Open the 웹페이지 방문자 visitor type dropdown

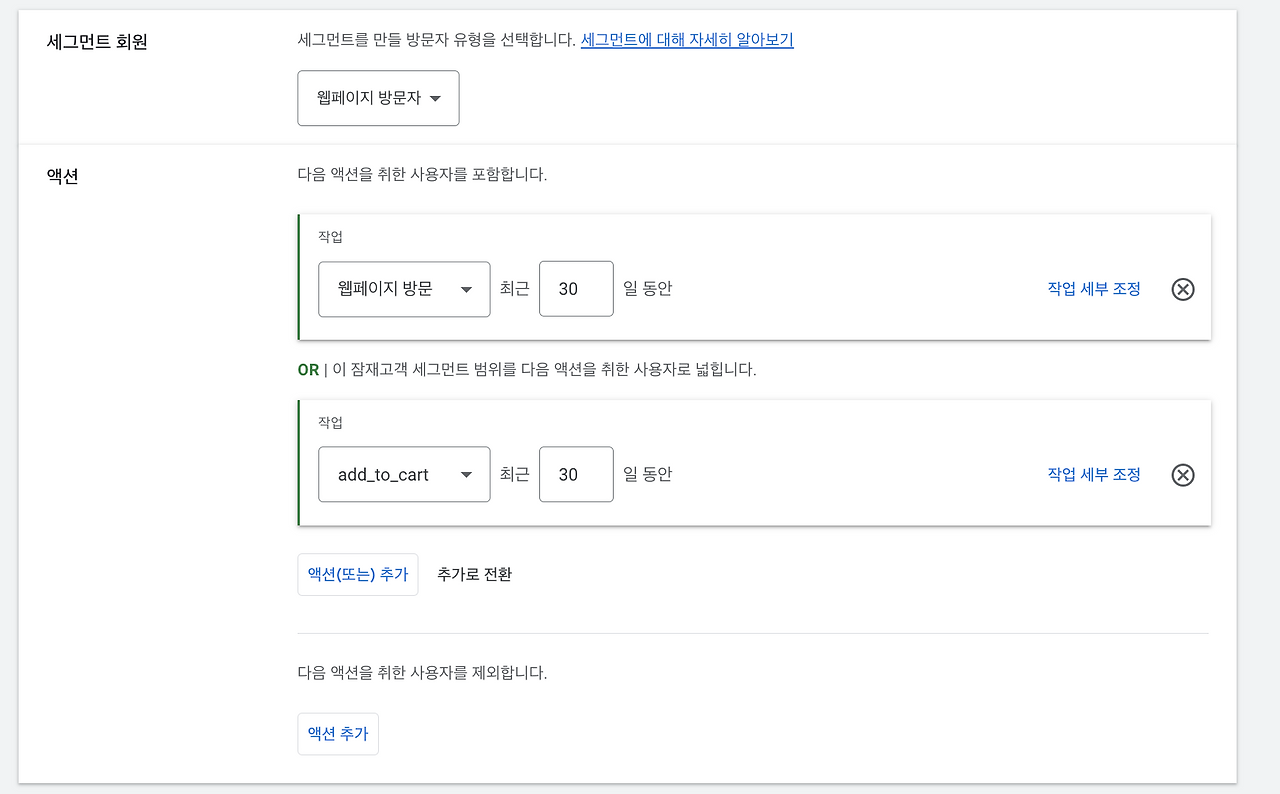[378, 98]
